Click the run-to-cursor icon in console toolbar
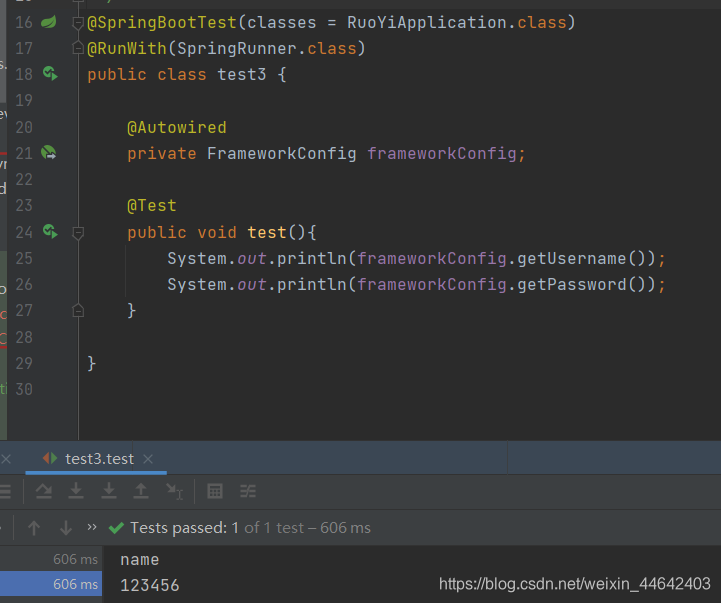721x603 pixels. tap(175, 491)
